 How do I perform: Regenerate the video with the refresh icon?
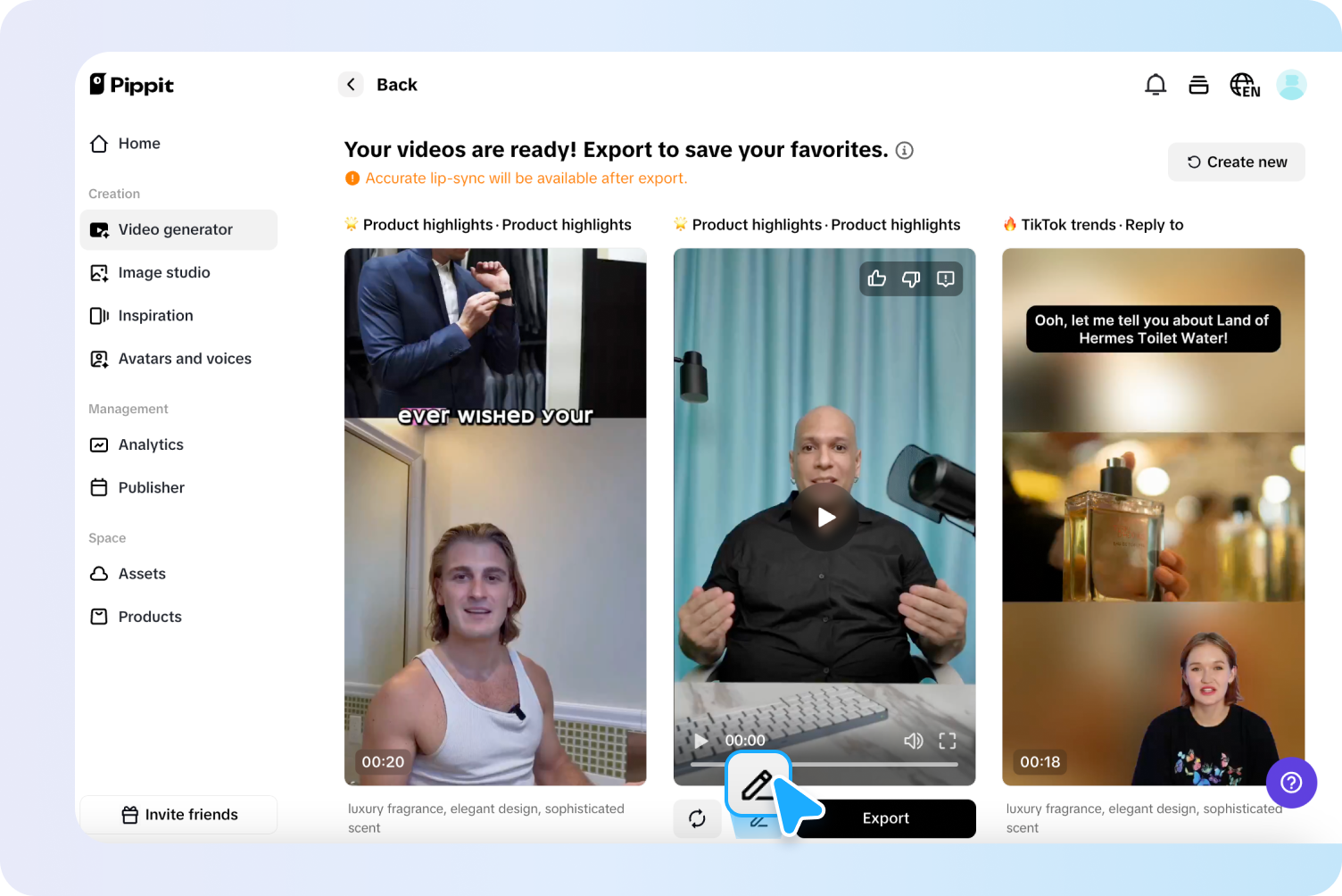pos(697,818)
